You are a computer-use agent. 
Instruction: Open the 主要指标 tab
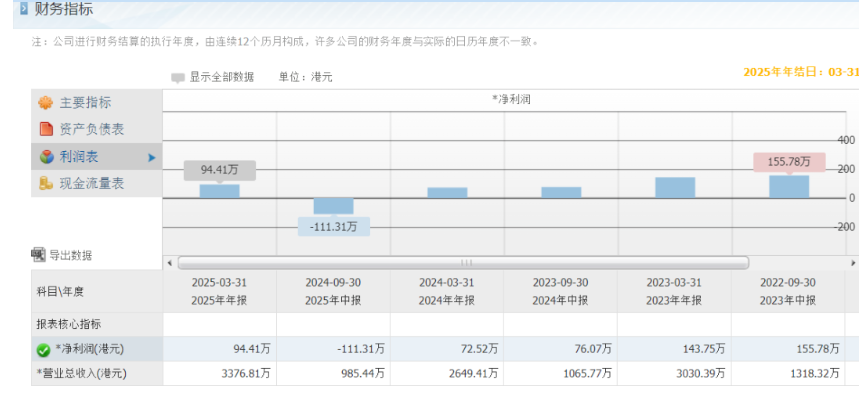click(96, 103)
